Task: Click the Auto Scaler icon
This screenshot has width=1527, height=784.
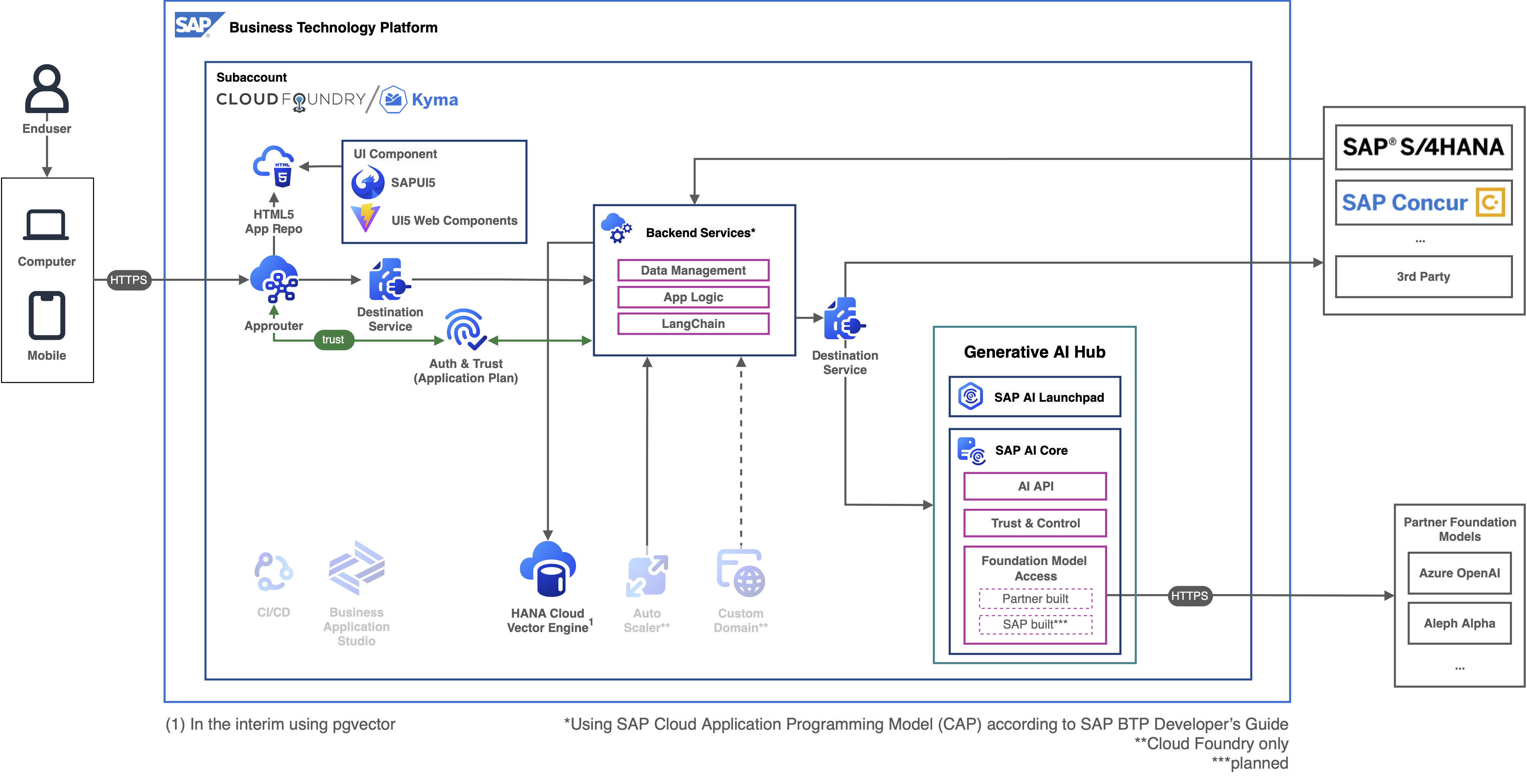Action: coord(647,576)
